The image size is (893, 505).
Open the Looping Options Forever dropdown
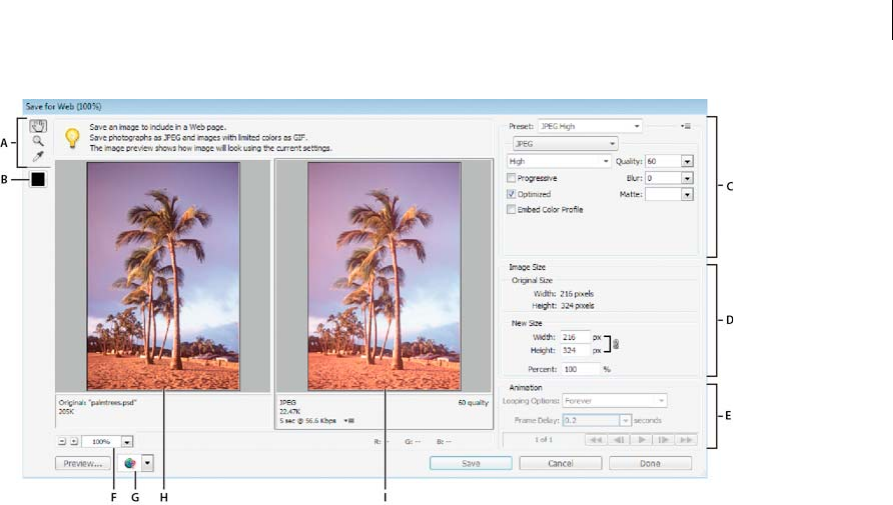coord(614,401)
